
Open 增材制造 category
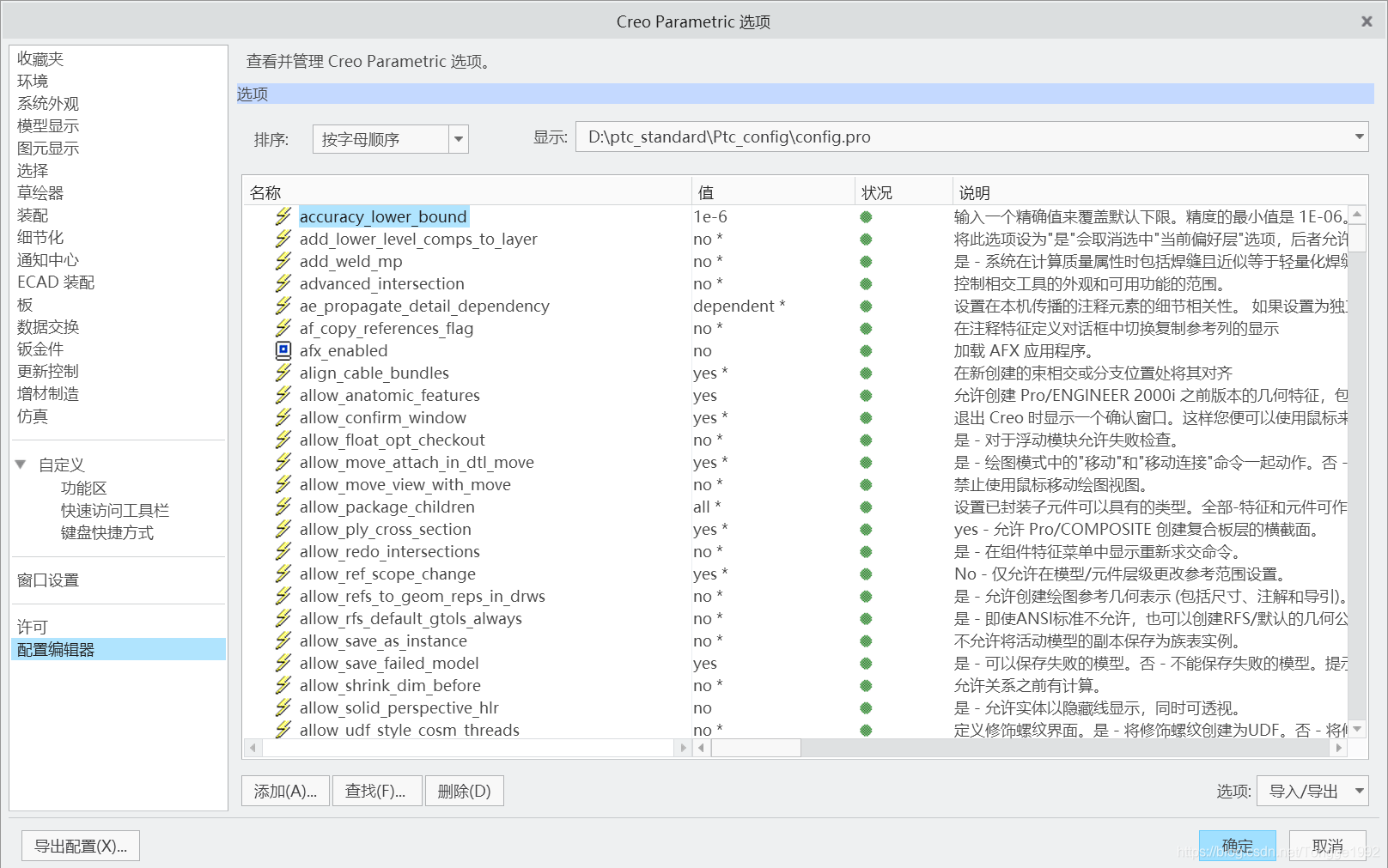(x=48, y=393)
